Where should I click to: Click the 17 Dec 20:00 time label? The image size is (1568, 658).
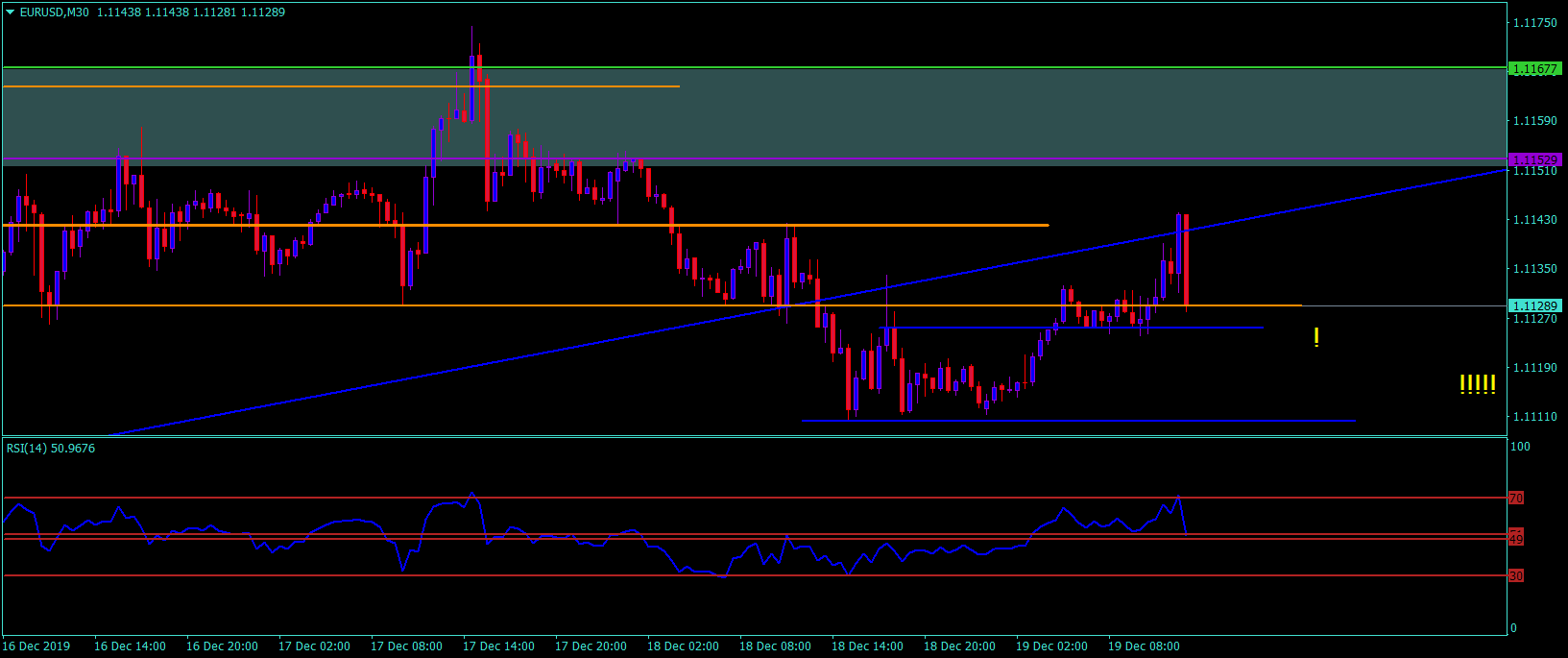coord(591,646)
